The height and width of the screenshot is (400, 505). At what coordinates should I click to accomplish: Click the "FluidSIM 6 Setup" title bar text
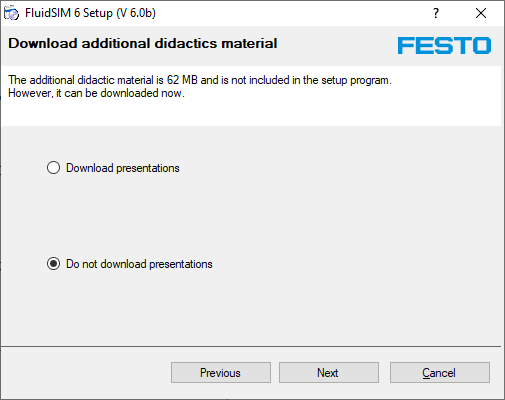[69, 13]
